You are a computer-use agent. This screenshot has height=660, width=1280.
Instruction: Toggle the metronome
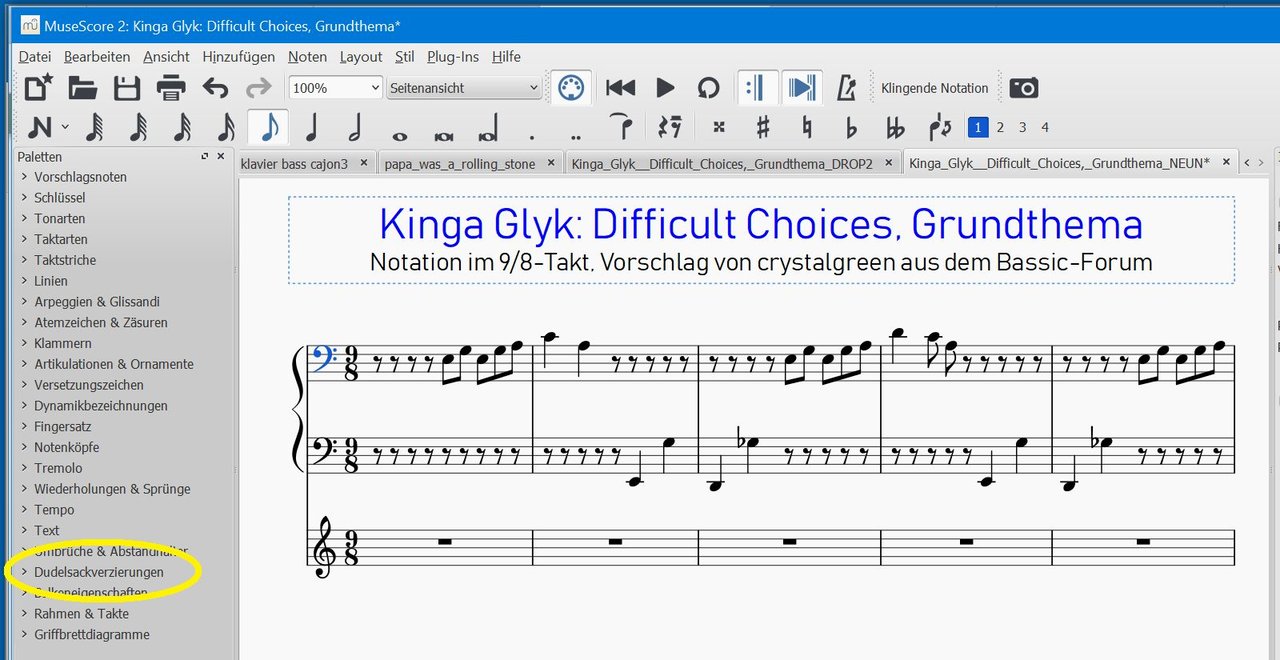[847, 88]
